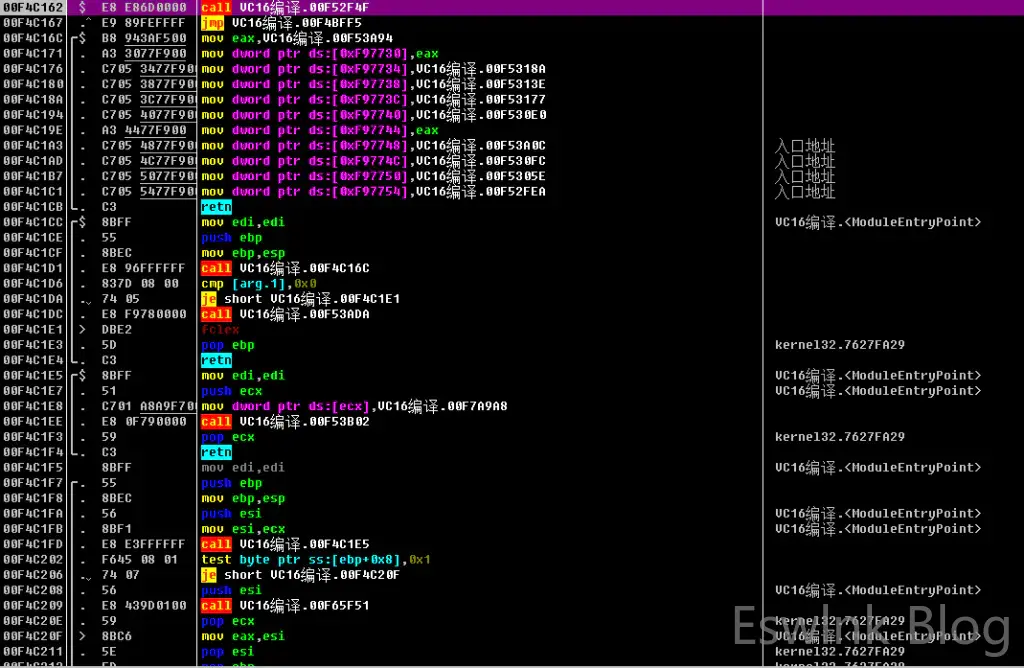Select the mov to ds:[0xF97748] instruction

click(x=373, y=146)
